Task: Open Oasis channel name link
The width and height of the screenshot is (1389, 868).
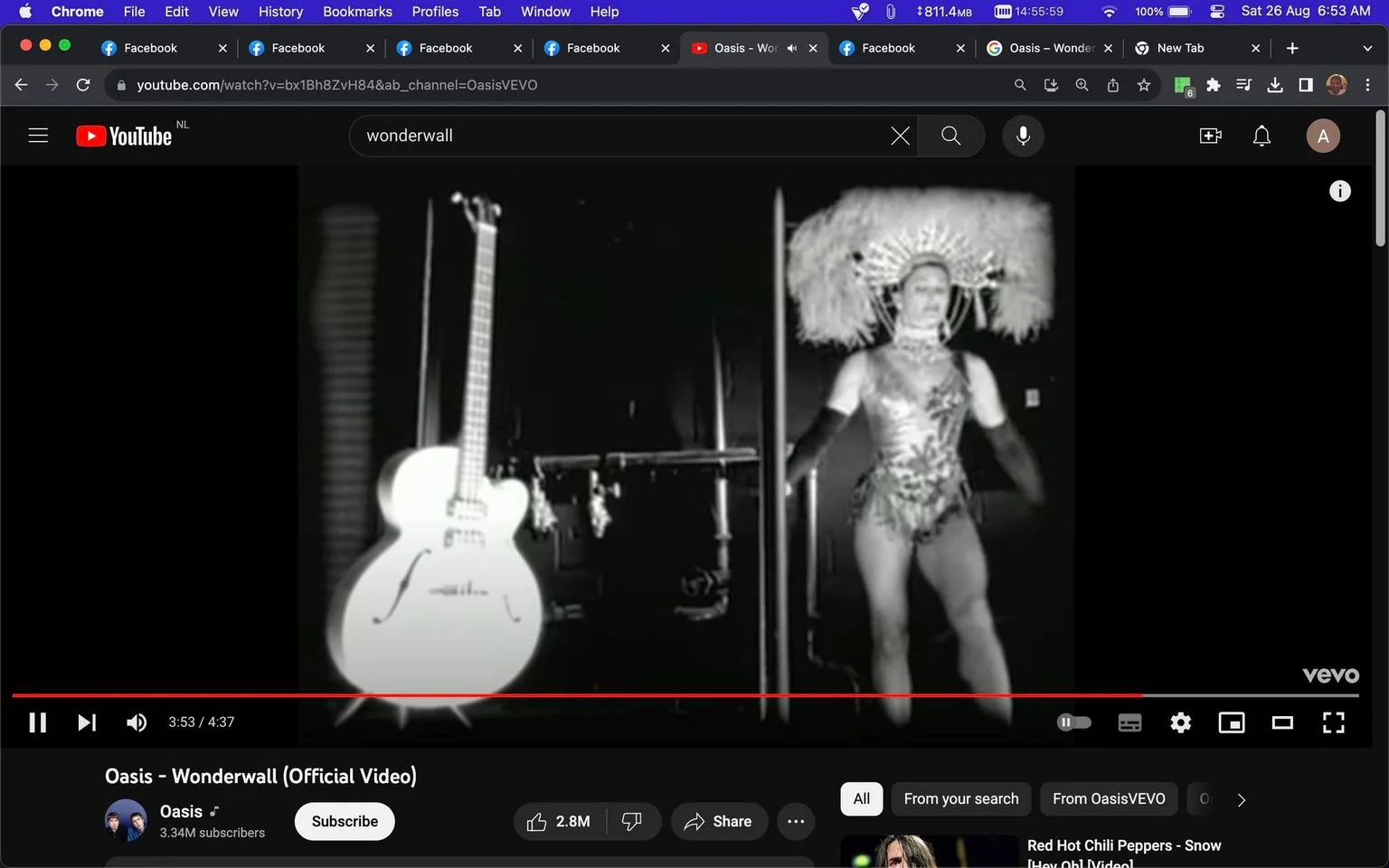Action: click(181, 811)
